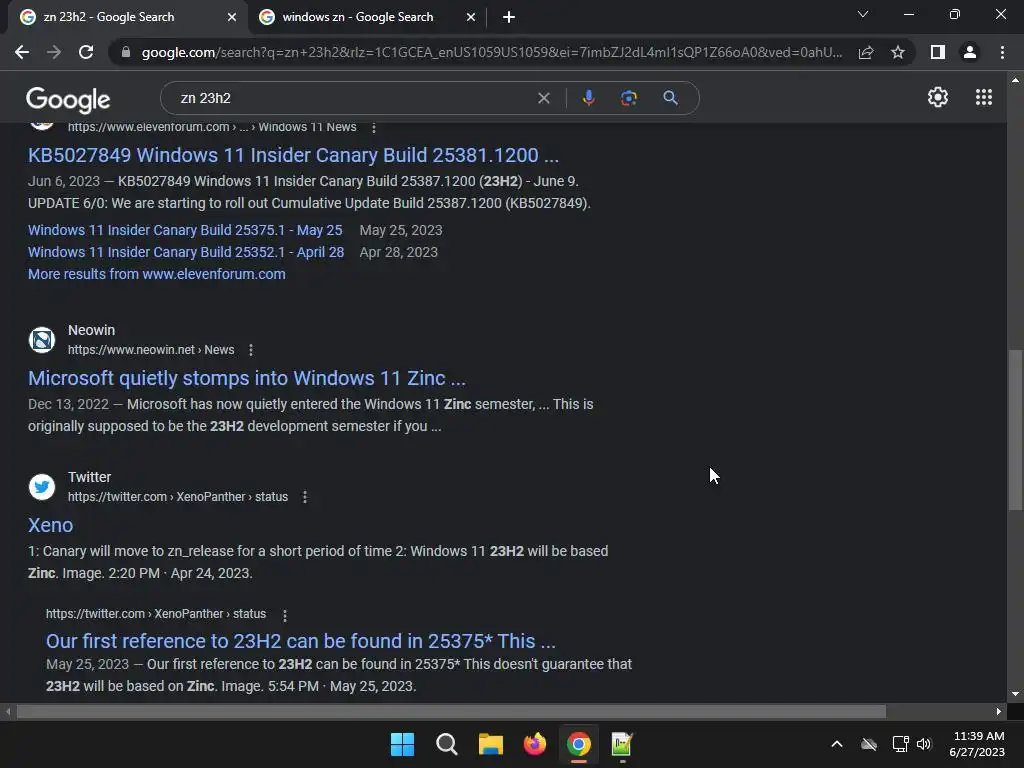Open the OneDrive cloud tray icon
This screenshot has height=768, width=1024.
[x=869, y=744]
